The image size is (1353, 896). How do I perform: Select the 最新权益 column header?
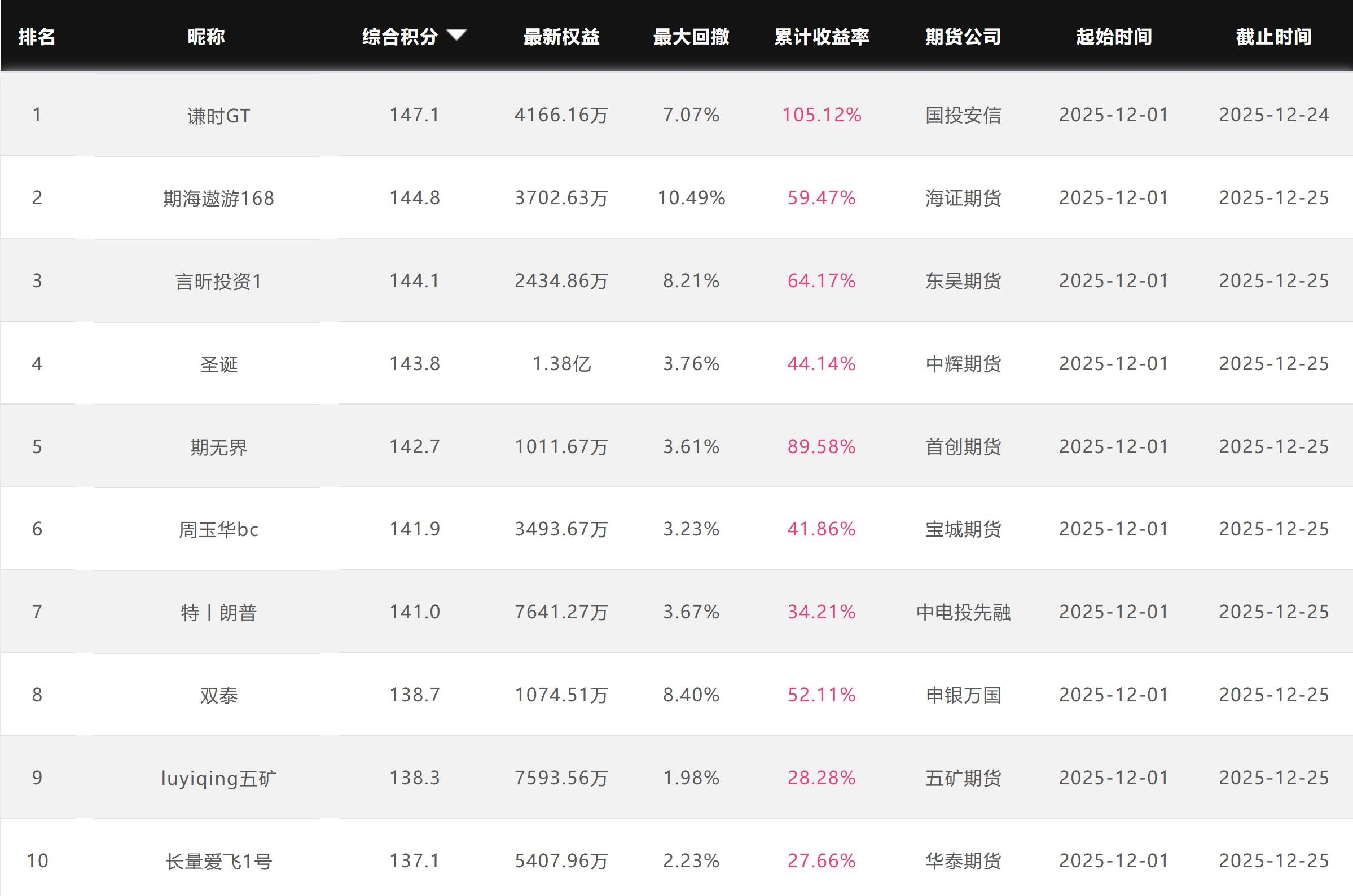coord(561,37)
